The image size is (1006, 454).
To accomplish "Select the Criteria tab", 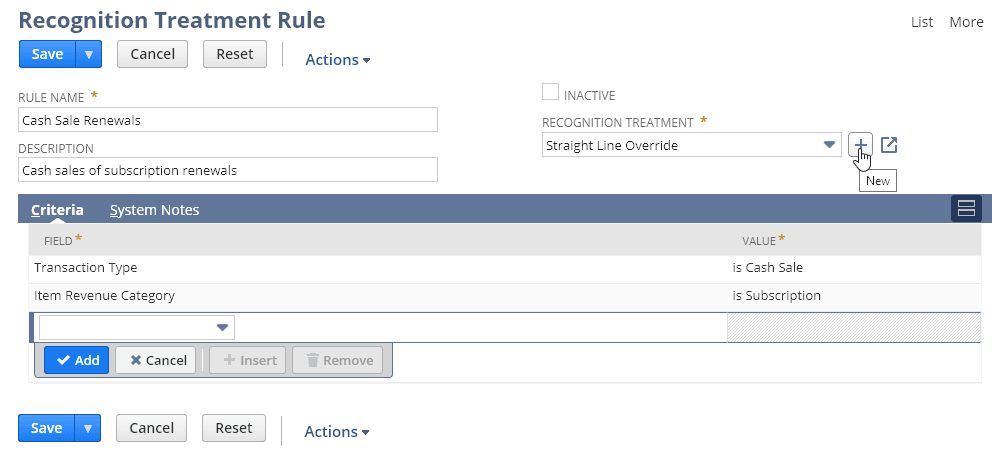I will 57,210.
